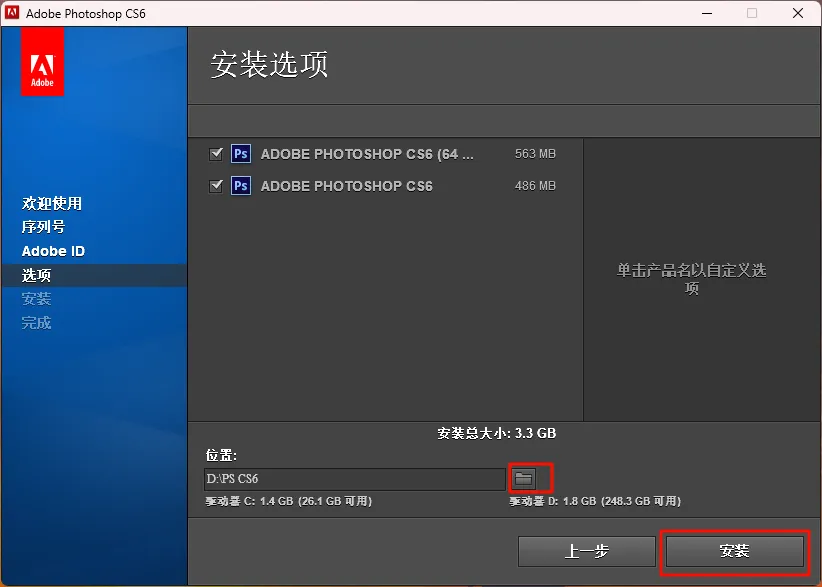Click the 563 MB size value
This screenshot has height=587, width=822.
pos(535,154)
